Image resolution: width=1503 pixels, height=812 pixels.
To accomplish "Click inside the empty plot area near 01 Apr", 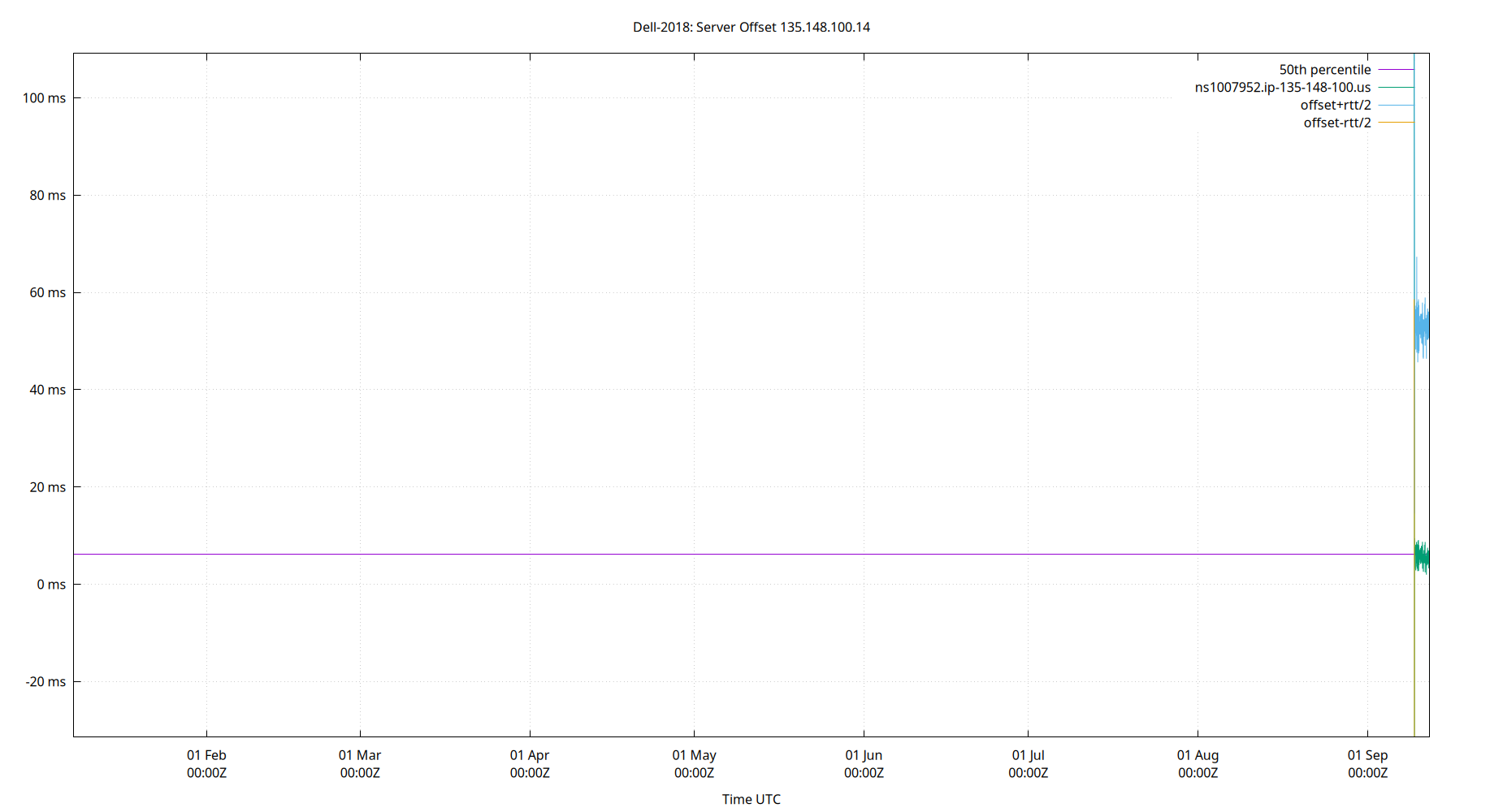I will point(528,365).
